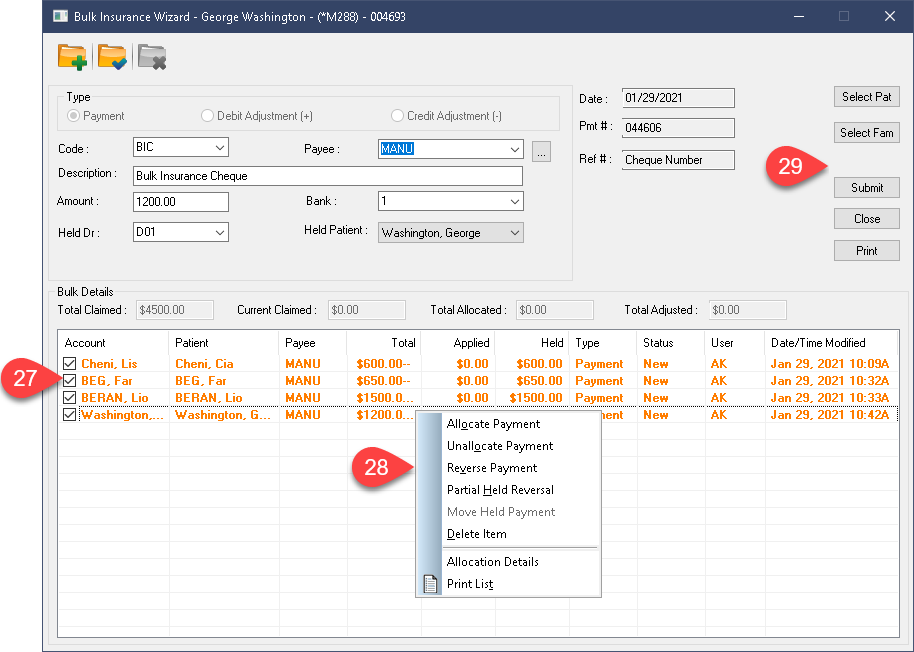Click the grey folder delete icon
The width and height of the screenshot is (914, 652).
click(x=152, y=57)
